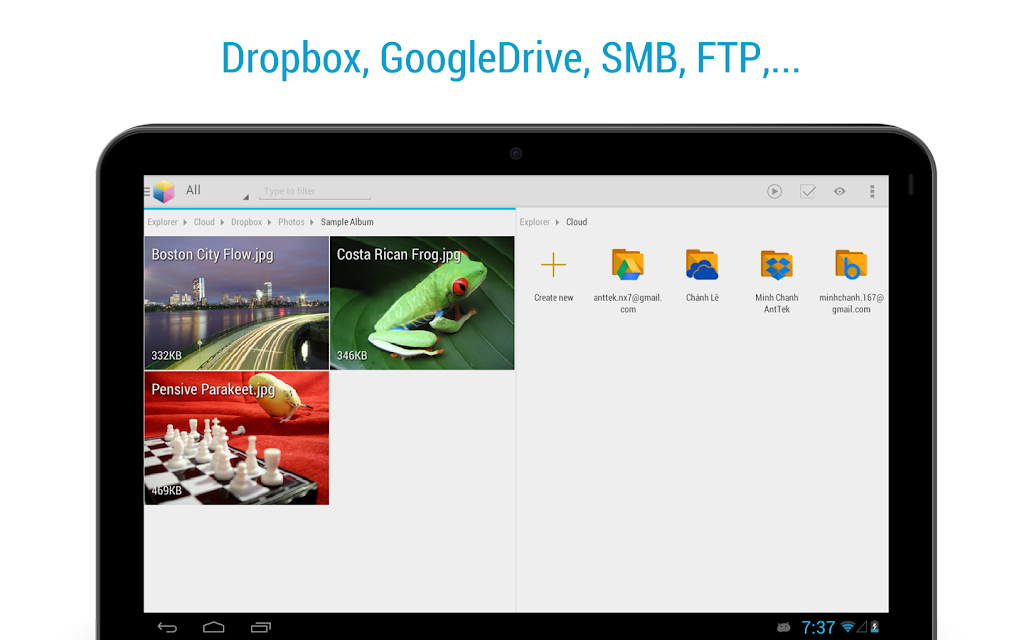Tap the app cube logo icon
The width and height of the screenshot is (1024, 640).
coord(164,191)
